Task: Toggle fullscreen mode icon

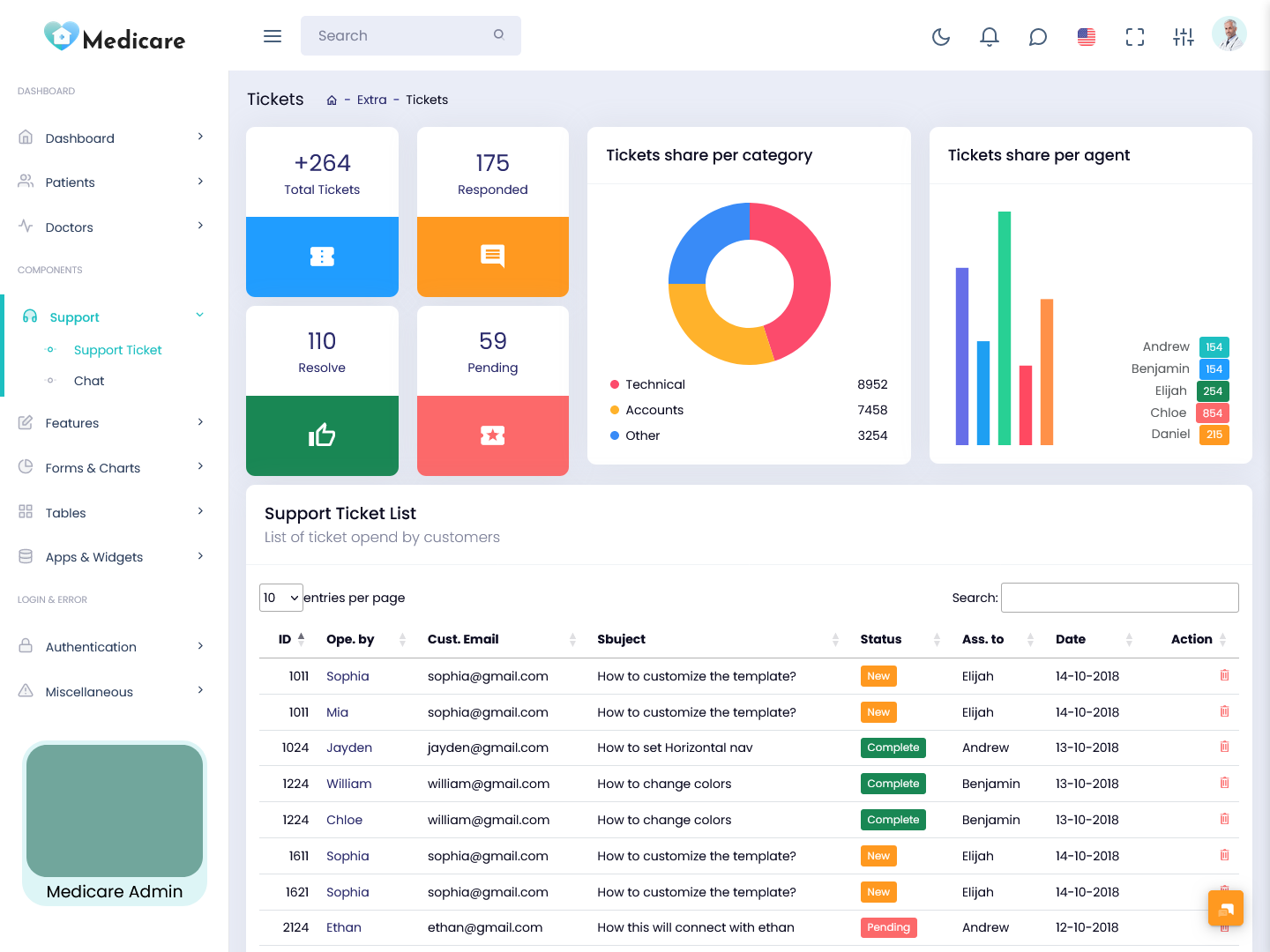Action: 1135,36
